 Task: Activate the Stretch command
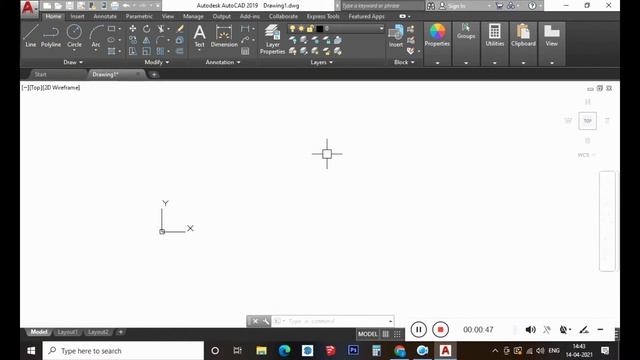tap(133, 51)
